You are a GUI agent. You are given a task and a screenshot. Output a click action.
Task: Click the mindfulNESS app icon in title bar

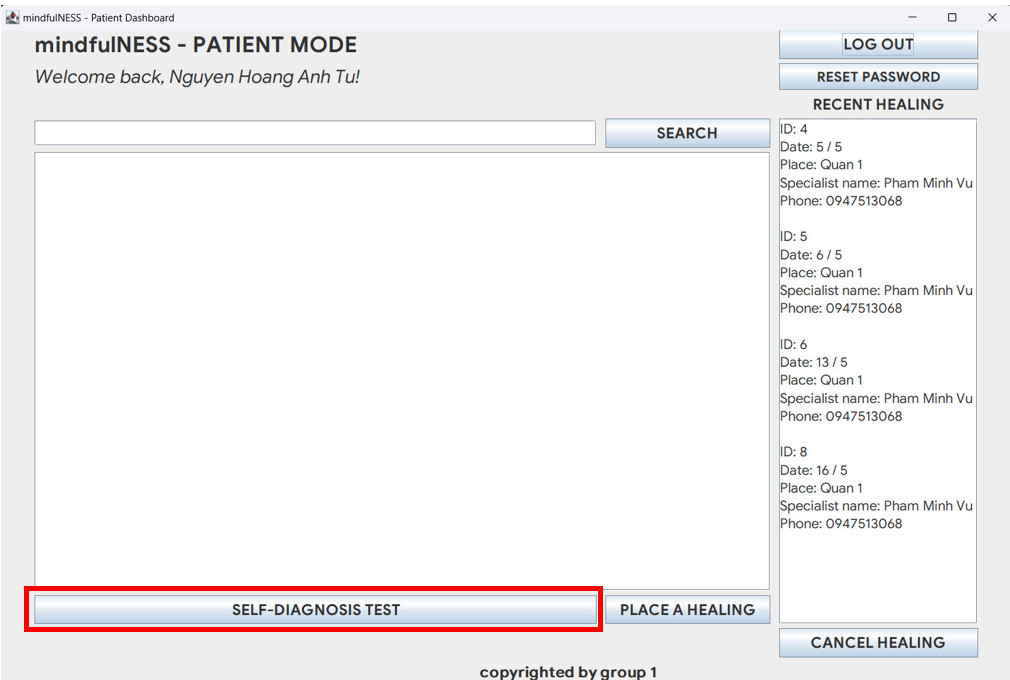pyautogui.click(x=12, y=17)
